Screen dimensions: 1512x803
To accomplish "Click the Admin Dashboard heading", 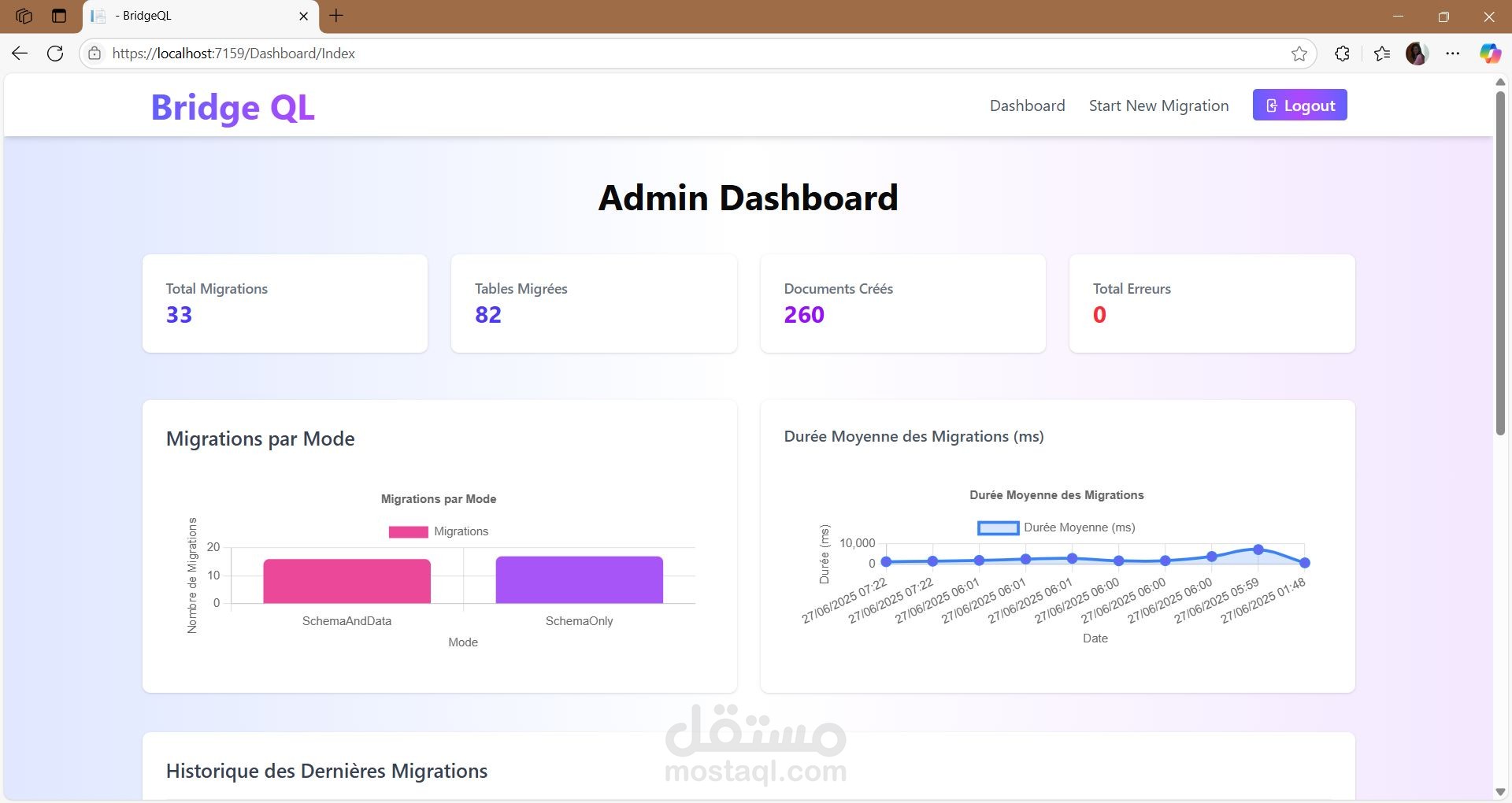I will 748,198.
